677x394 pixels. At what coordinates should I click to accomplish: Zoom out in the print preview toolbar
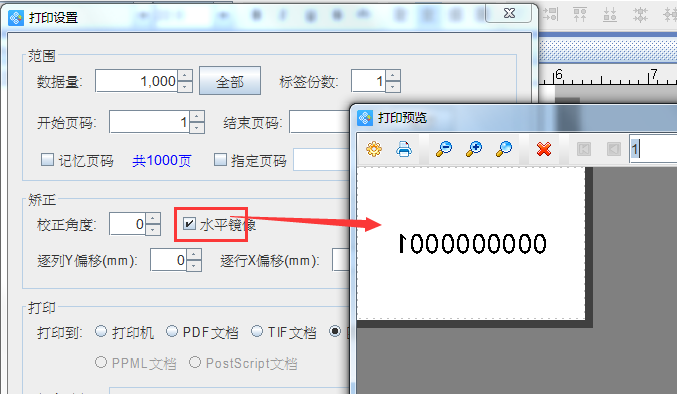444,149
